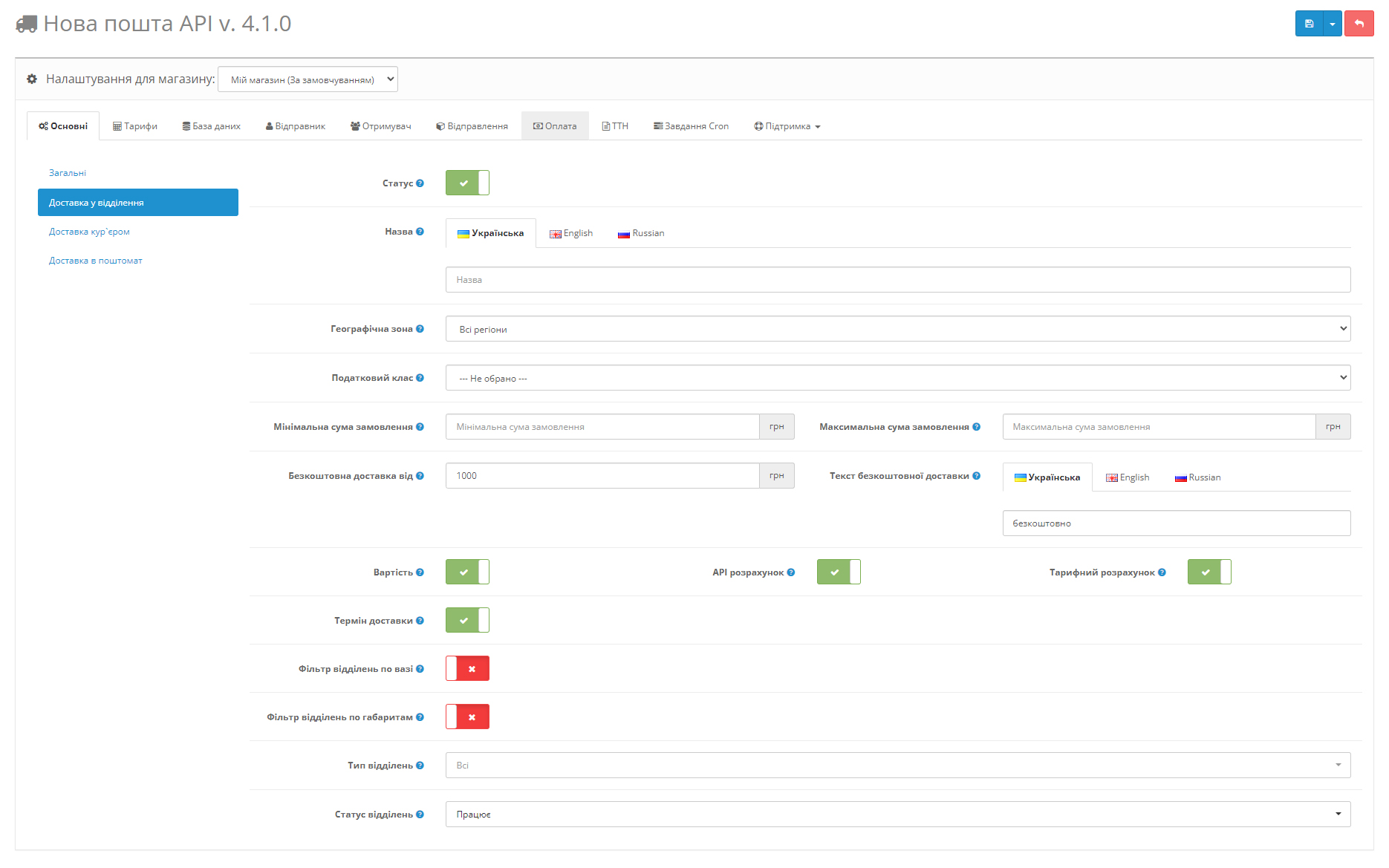Toggle the Статус switch

[x=467, y=183]
